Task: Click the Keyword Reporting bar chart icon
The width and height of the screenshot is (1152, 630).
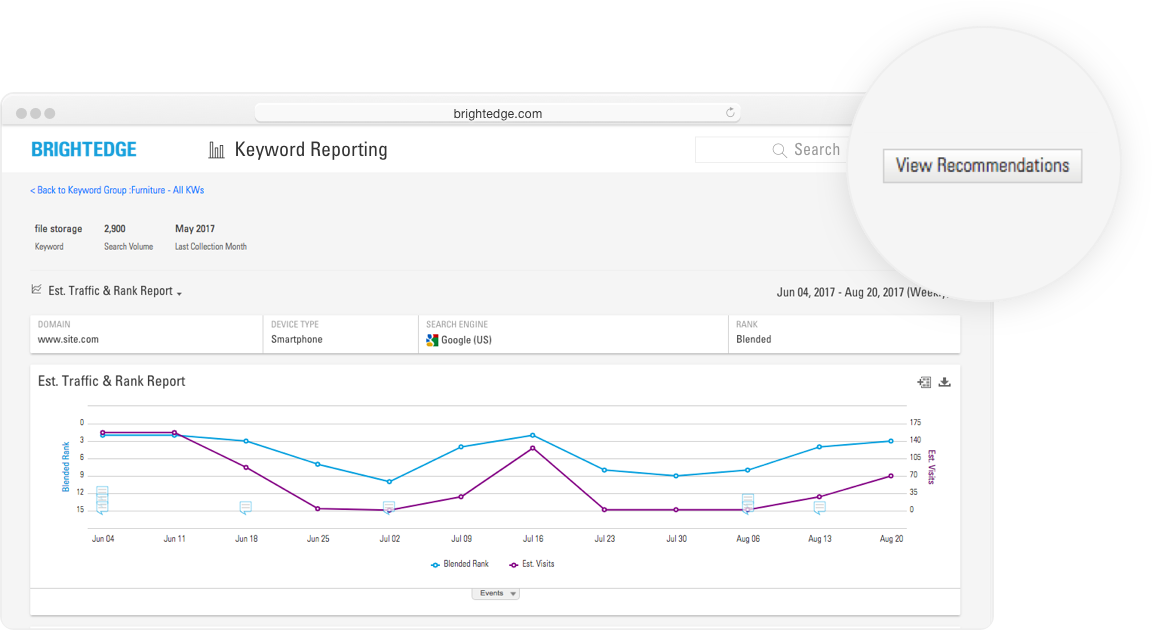Action: click(x=216, y=150)
